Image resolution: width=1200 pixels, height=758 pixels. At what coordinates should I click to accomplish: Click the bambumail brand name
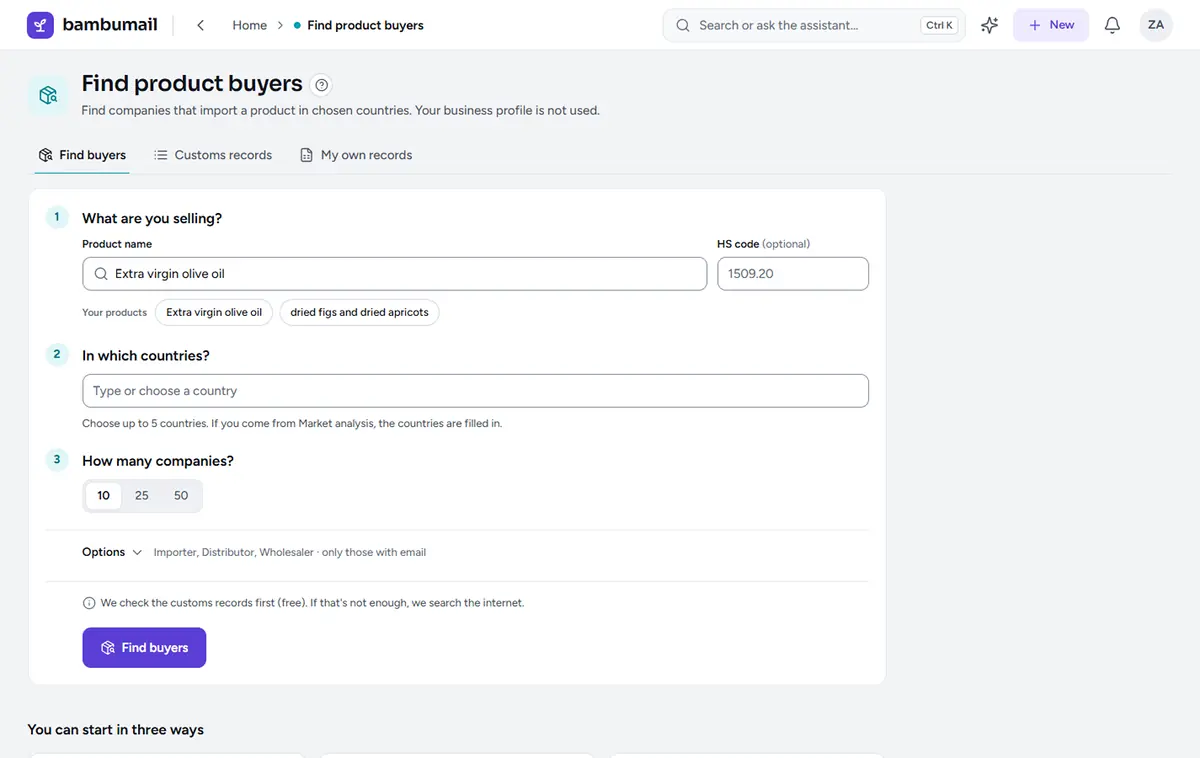pos(110,25)
